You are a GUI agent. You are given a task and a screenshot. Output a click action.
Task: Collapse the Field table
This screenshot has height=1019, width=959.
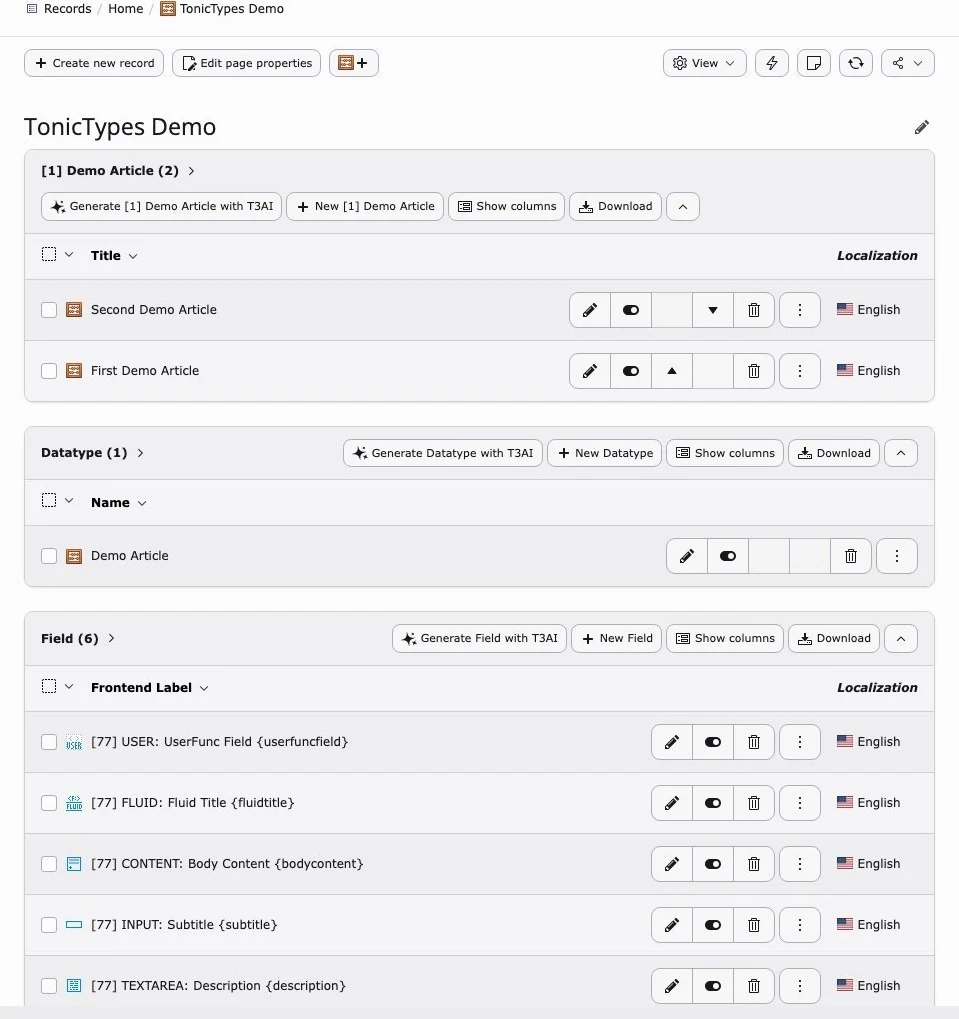901,638
